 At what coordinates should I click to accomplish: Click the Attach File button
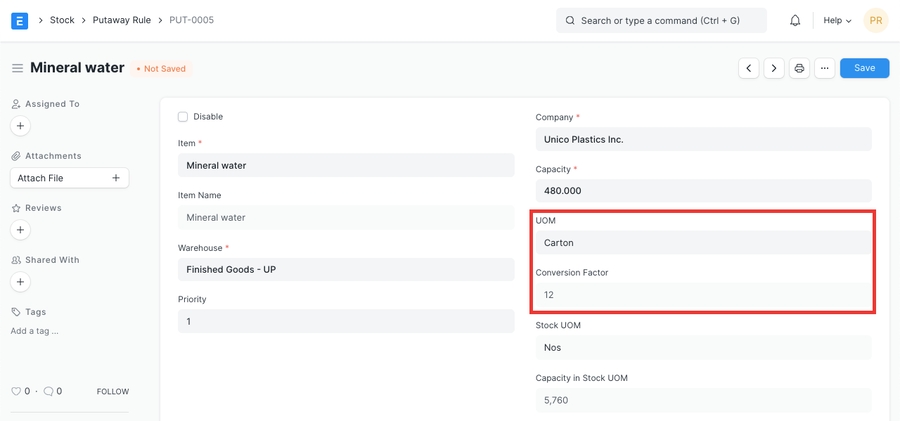click(x=69, y=178)
